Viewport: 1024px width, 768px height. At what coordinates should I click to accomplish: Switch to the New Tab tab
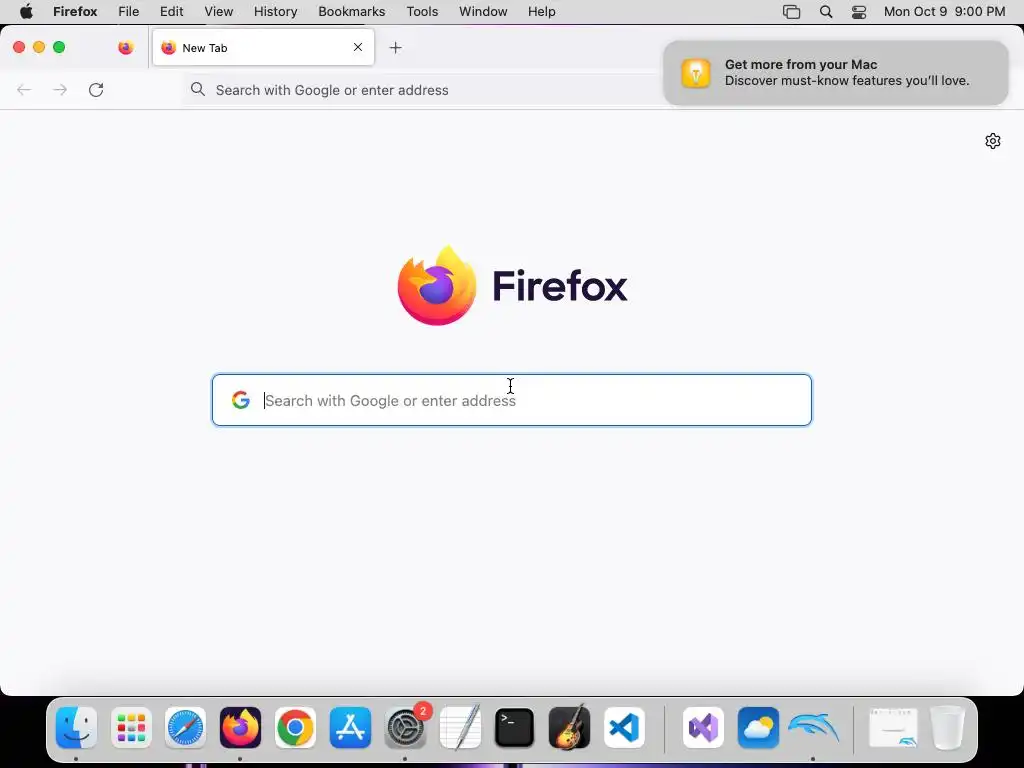click(x=263, y=47)
